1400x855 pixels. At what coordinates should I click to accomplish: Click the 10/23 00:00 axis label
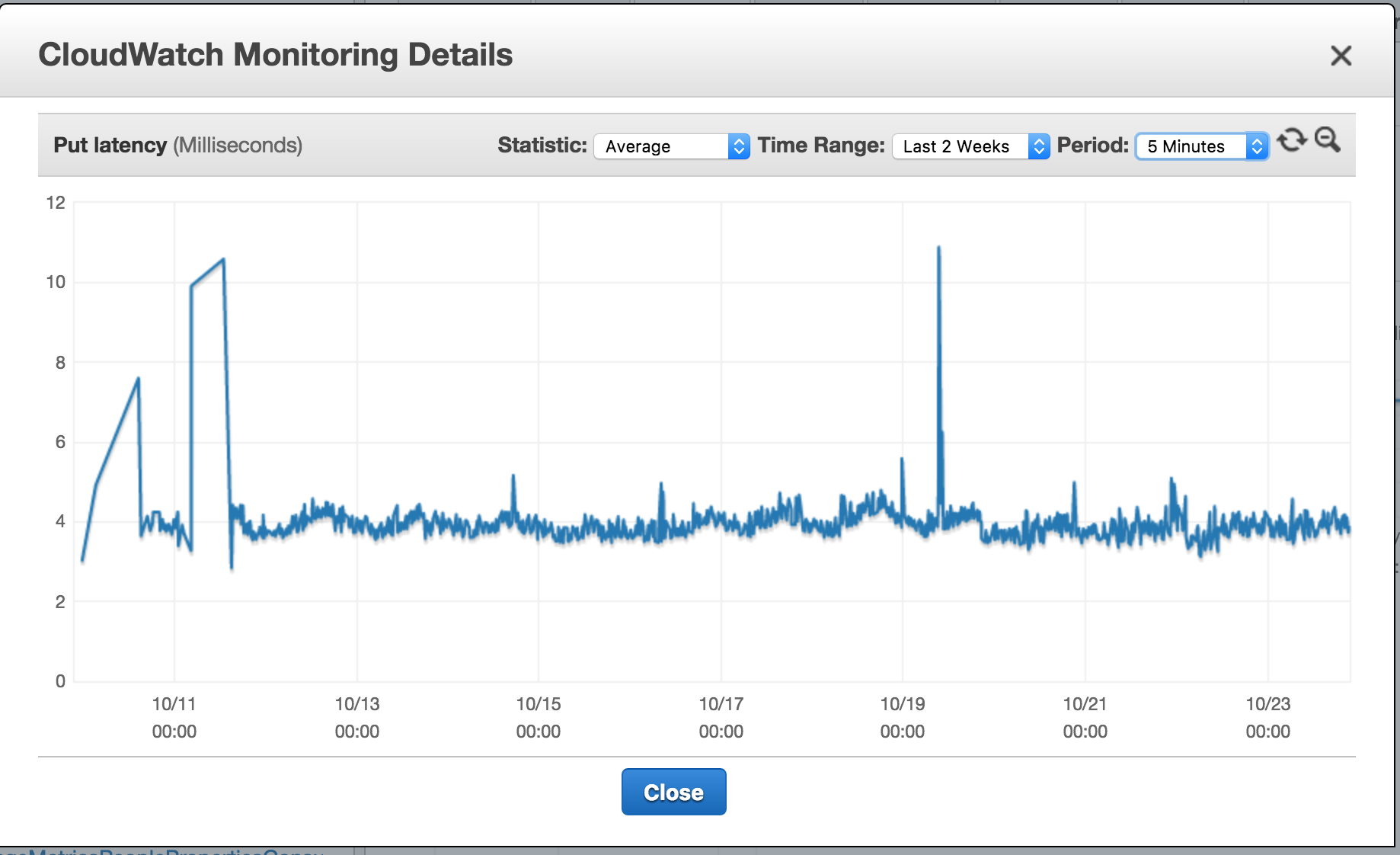point(1268,718)
